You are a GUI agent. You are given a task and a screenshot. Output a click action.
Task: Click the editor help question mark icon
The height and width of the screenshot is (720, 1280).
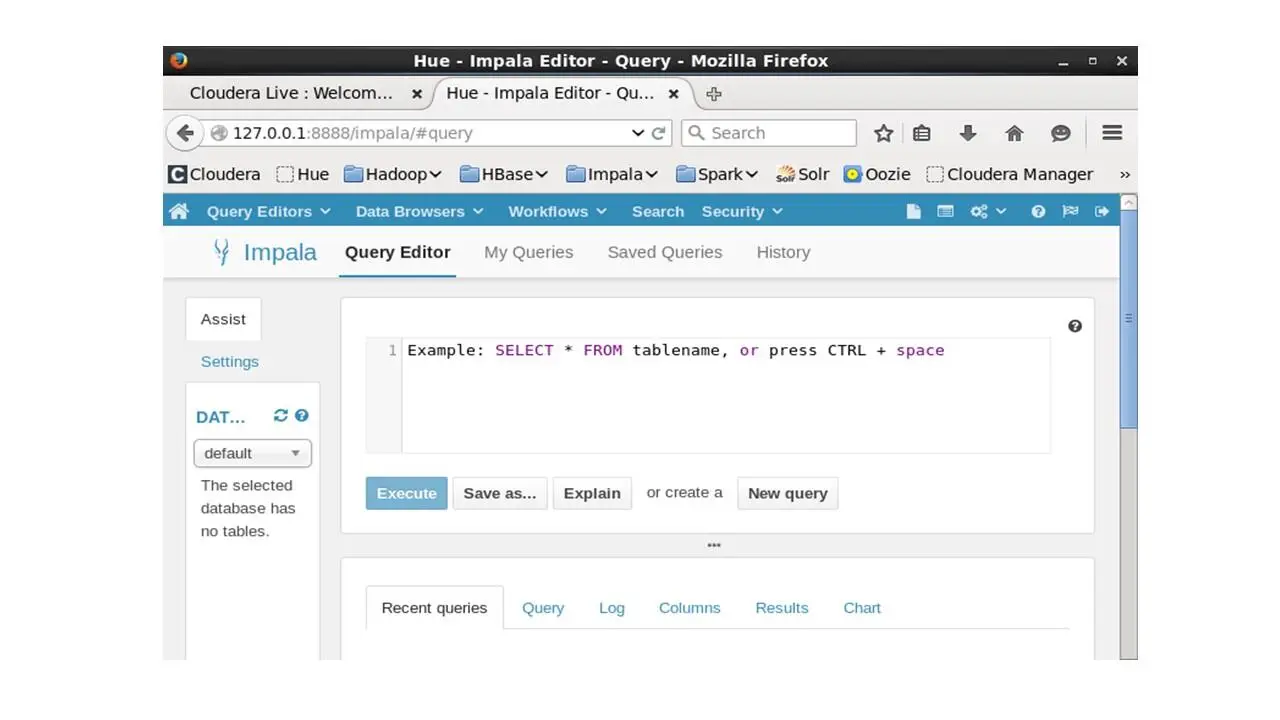(1075, 326)
